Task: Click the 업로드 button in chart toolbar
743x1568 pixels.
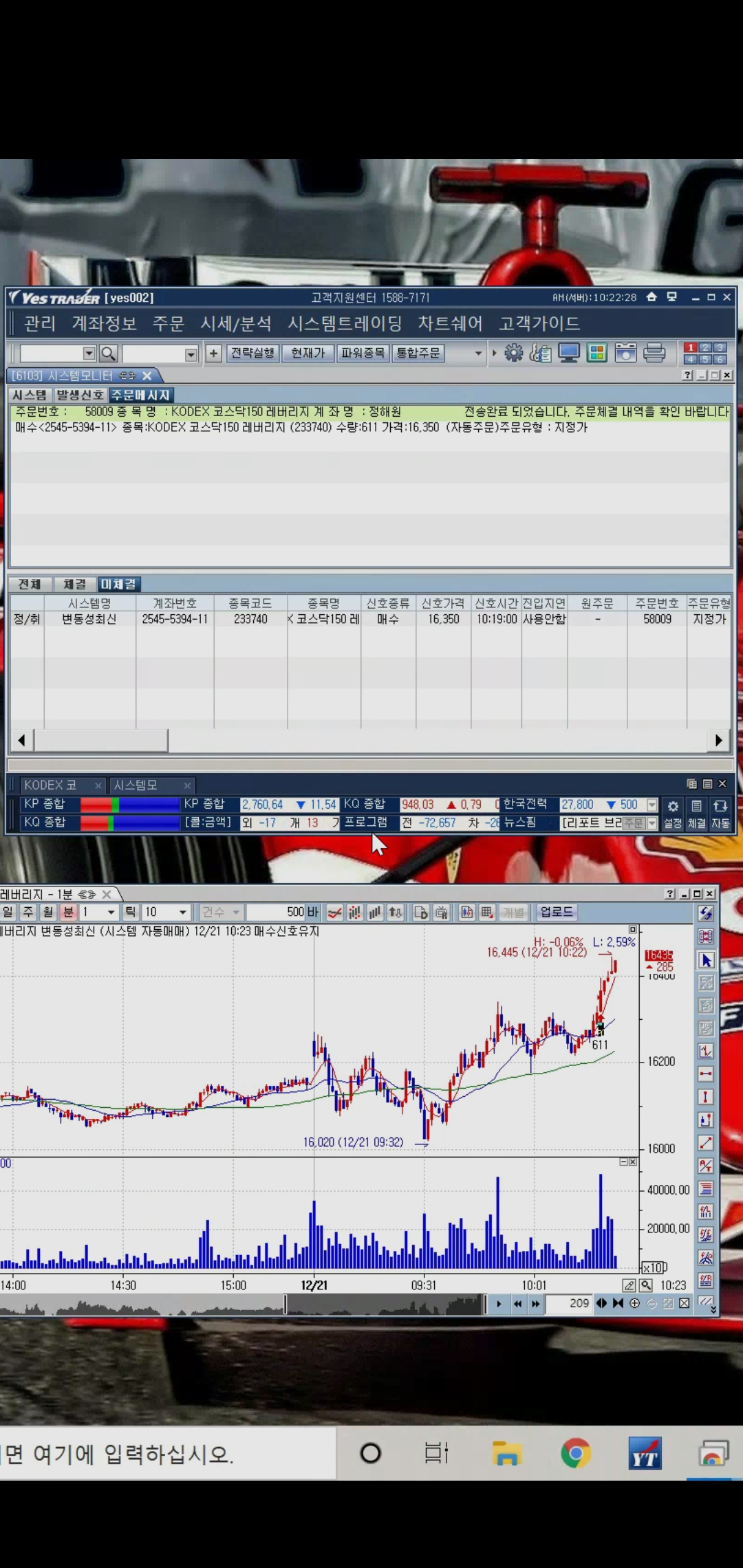Action: coord(556,912)
